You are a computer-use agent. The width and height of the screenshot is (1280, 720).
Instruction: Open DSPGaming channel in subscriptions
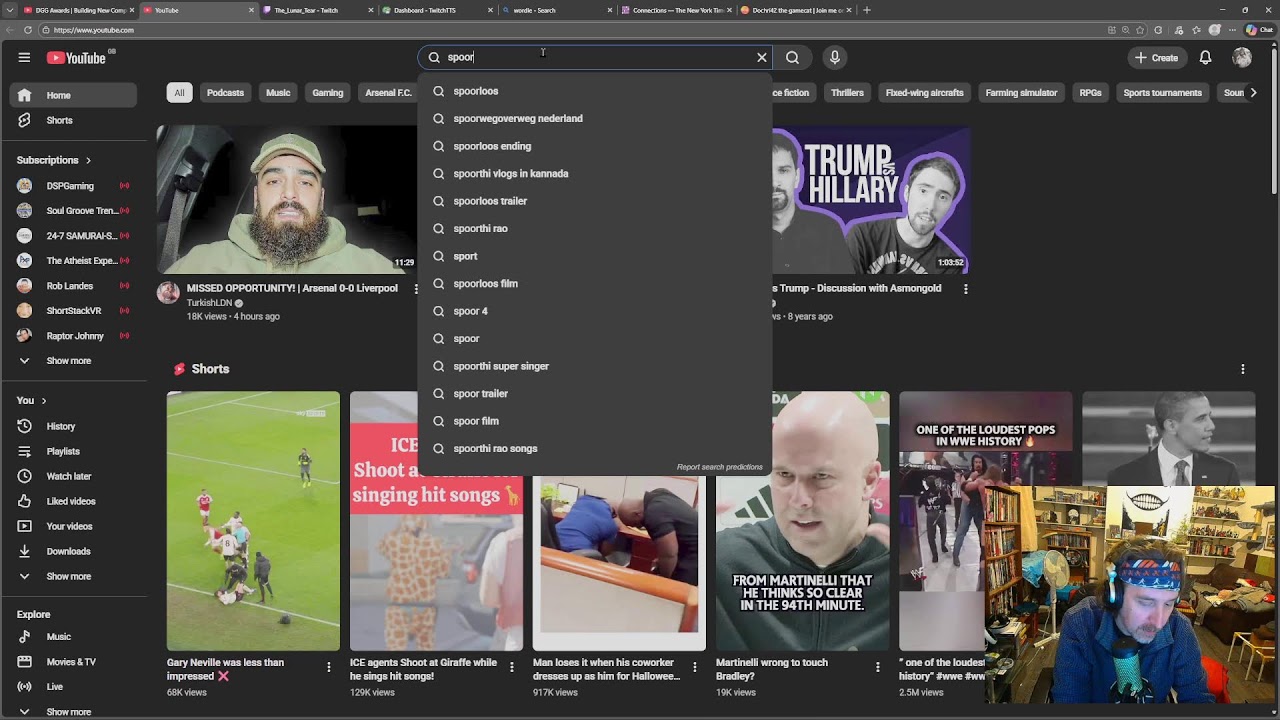(x=73, y=186)
